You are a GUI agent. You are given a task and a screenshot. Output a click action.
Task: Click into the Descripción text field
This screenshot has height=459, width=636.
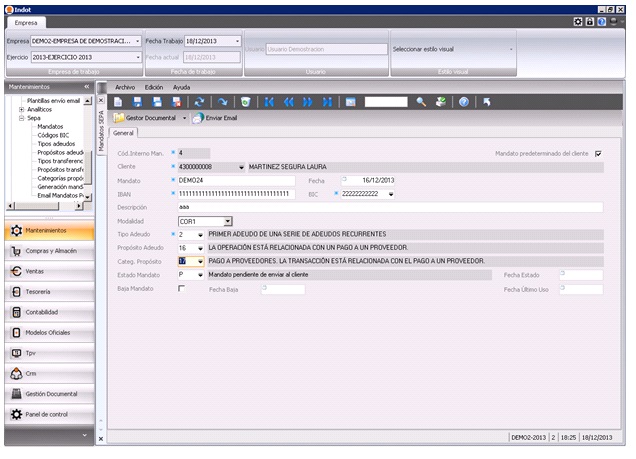point(388,207)
